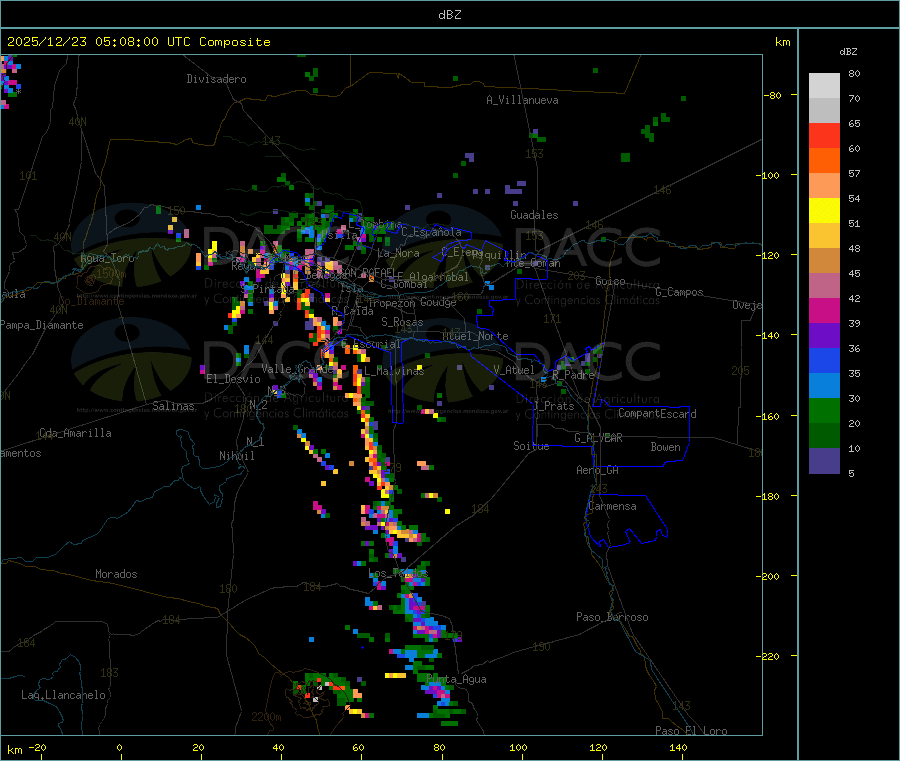Click the El_Desvio map label
Image resolution: width=900 pixels, height=761 pixels.
pos(234,379)
